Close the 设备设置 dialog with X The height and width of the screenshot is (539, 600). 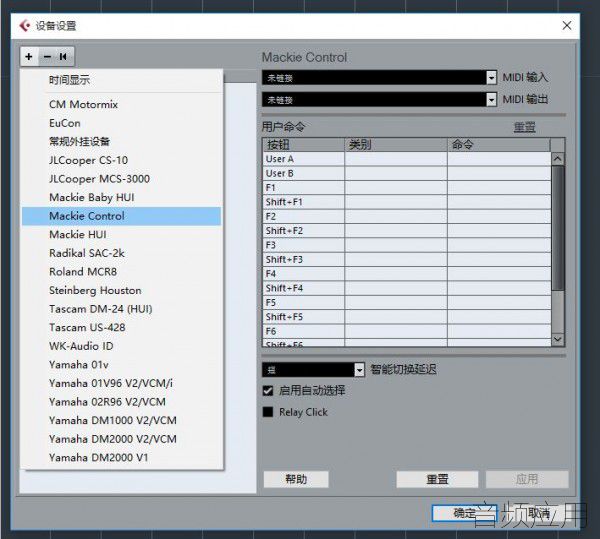click(567, 26)
